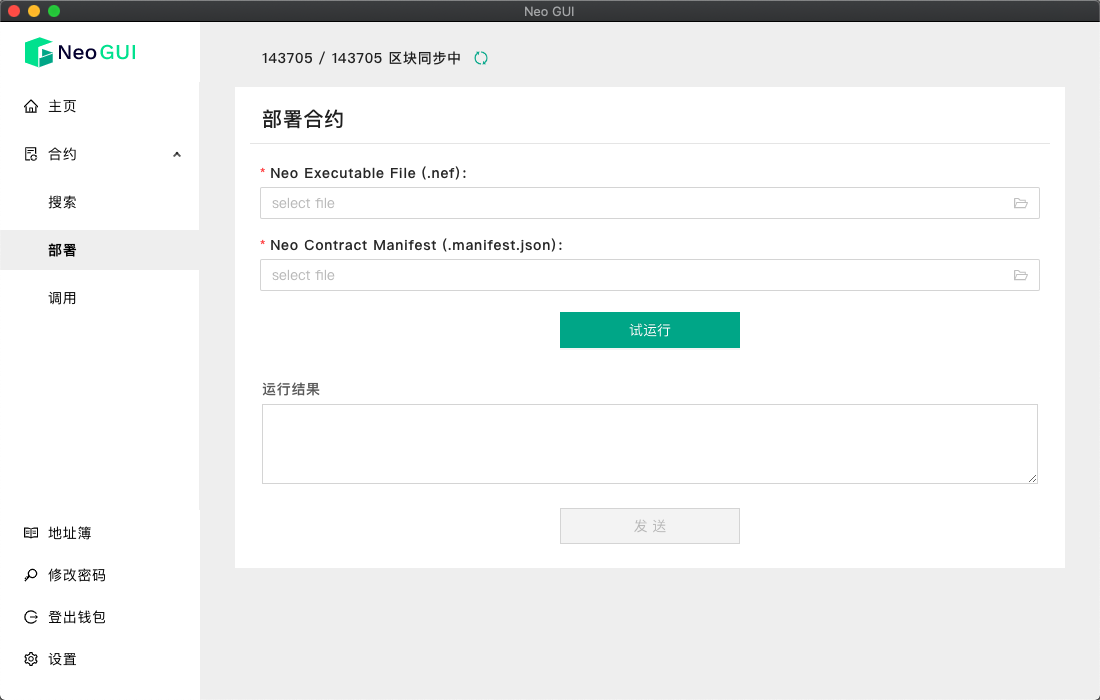This screenshot has height=700, width=1100.
Task: Collapse the 合约 menu chevron
Action: tap(177, 154)
